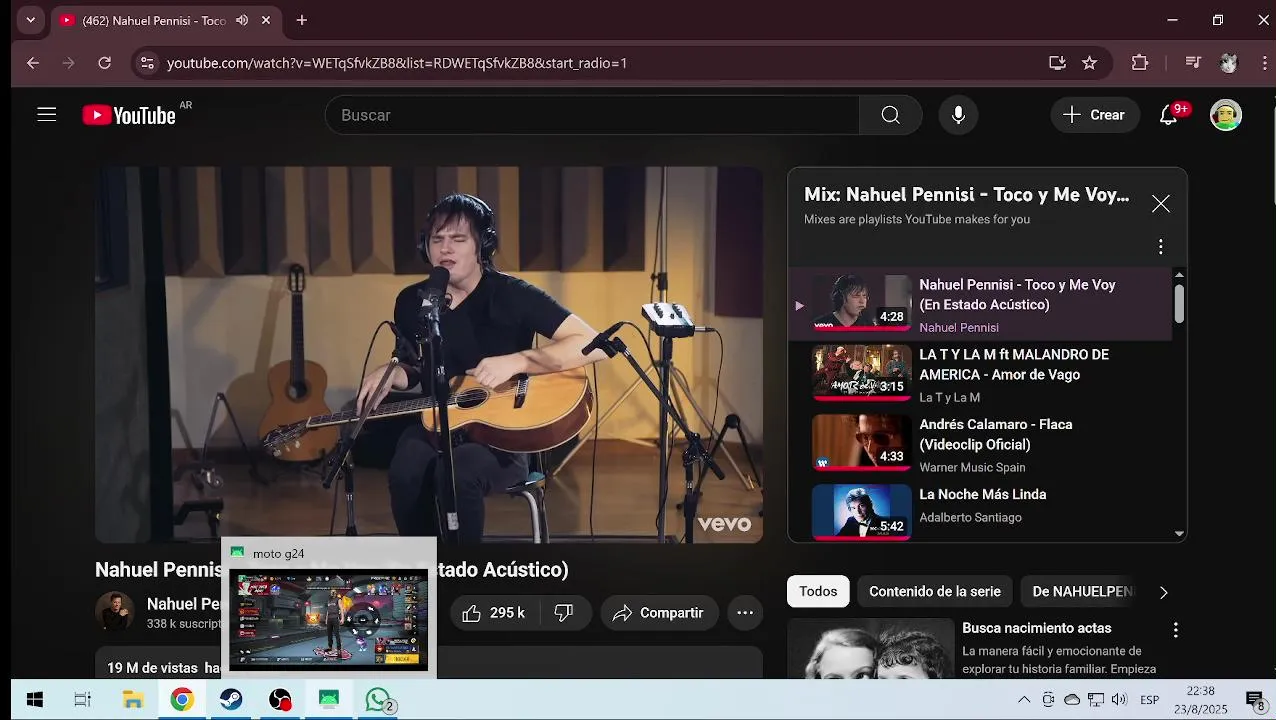Share the video via Compartir

point(659,613)
